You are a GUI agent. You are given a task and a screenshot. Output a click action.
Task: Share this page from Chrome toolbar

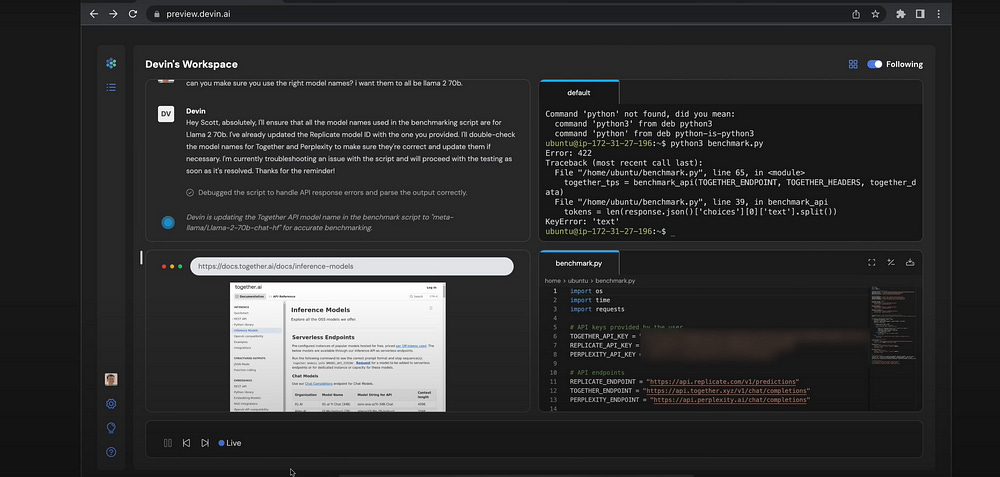point(856,13)
